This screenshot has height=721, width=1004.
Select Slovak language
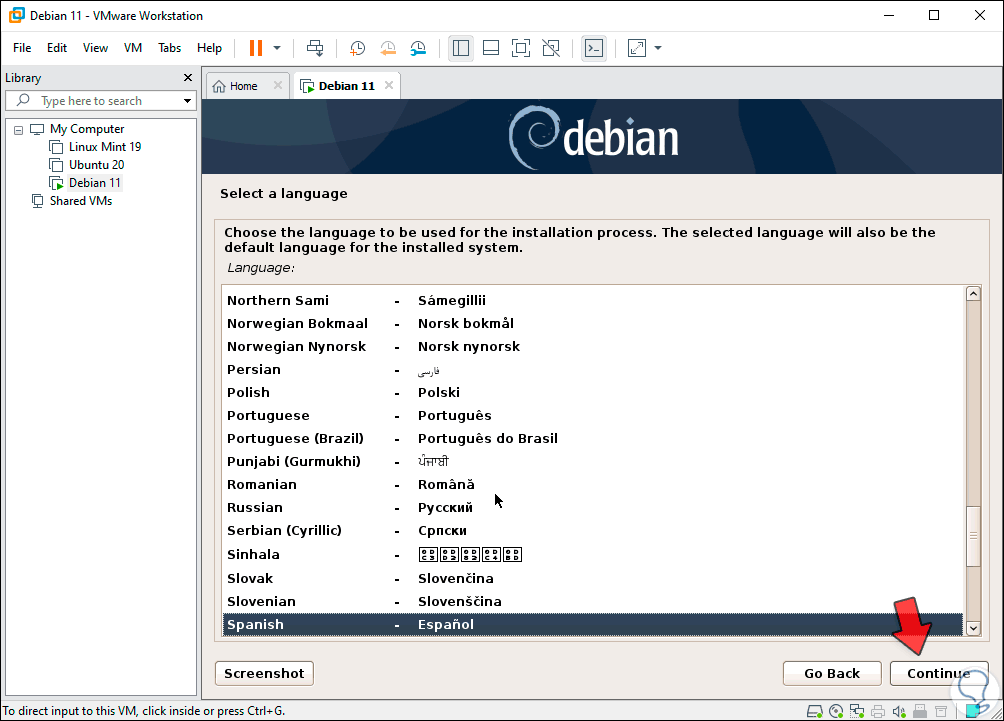click(592, 578)
